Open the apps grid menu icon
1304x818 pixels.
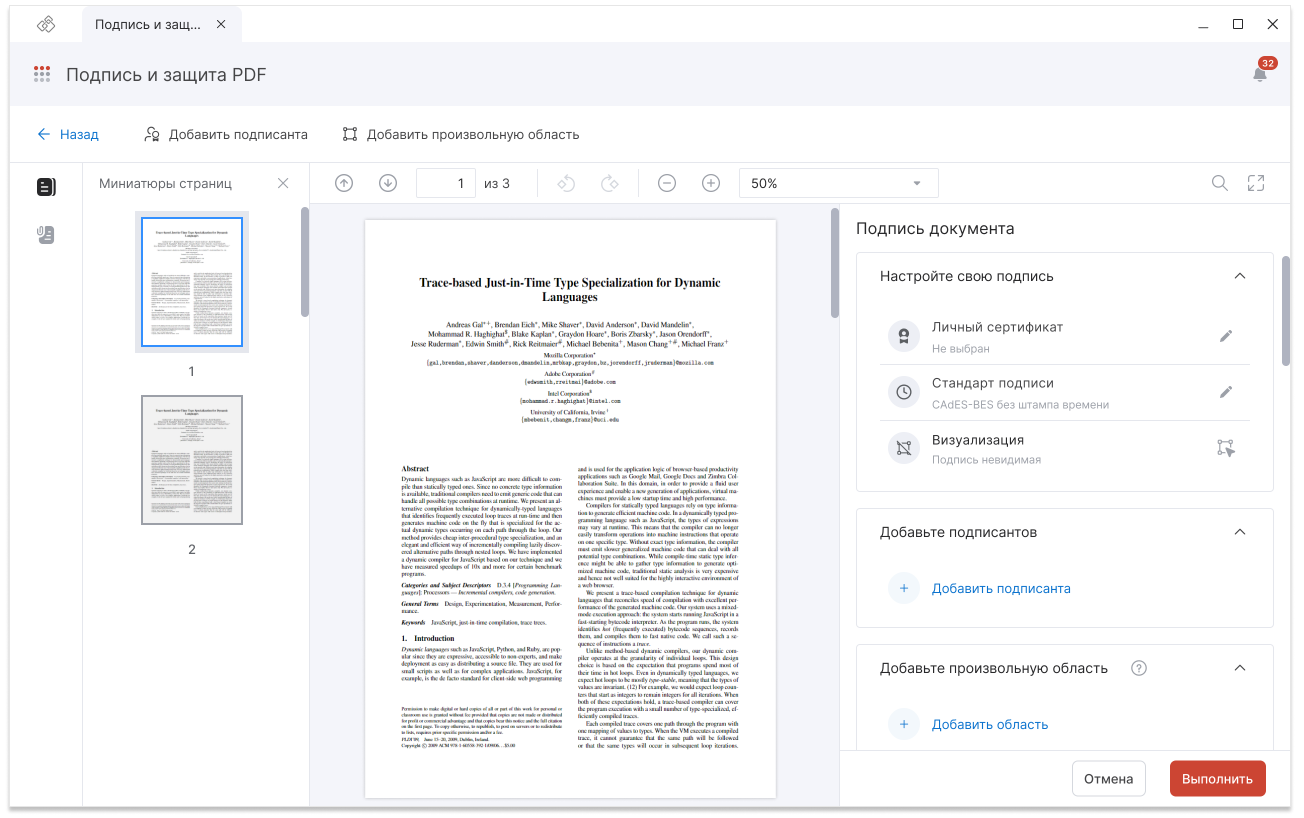tap(42, 74)
